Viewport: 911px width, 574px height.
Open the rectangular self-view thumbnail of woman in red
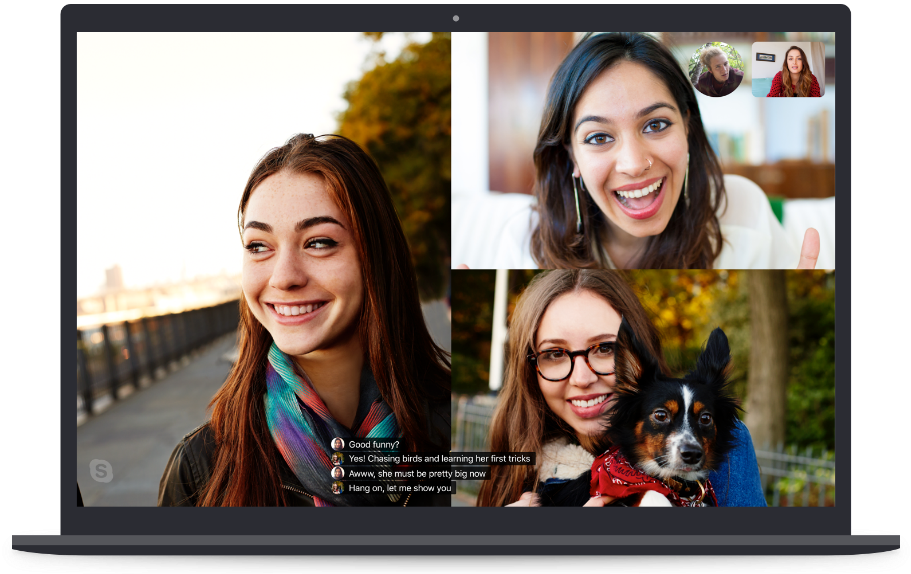coord(788,69)
